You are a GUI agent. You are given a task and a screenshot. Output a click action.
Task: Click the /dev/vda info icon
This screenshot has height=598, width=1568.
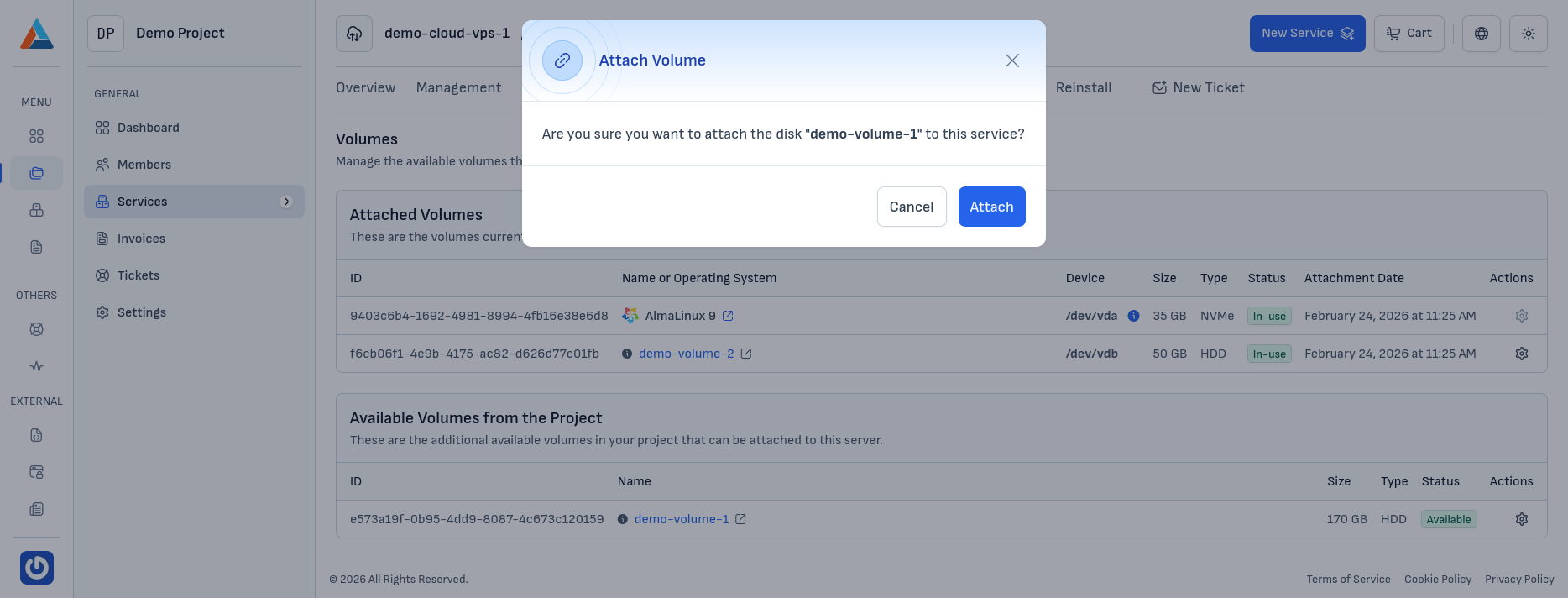pyautogui.click(x=1133, y=316)
